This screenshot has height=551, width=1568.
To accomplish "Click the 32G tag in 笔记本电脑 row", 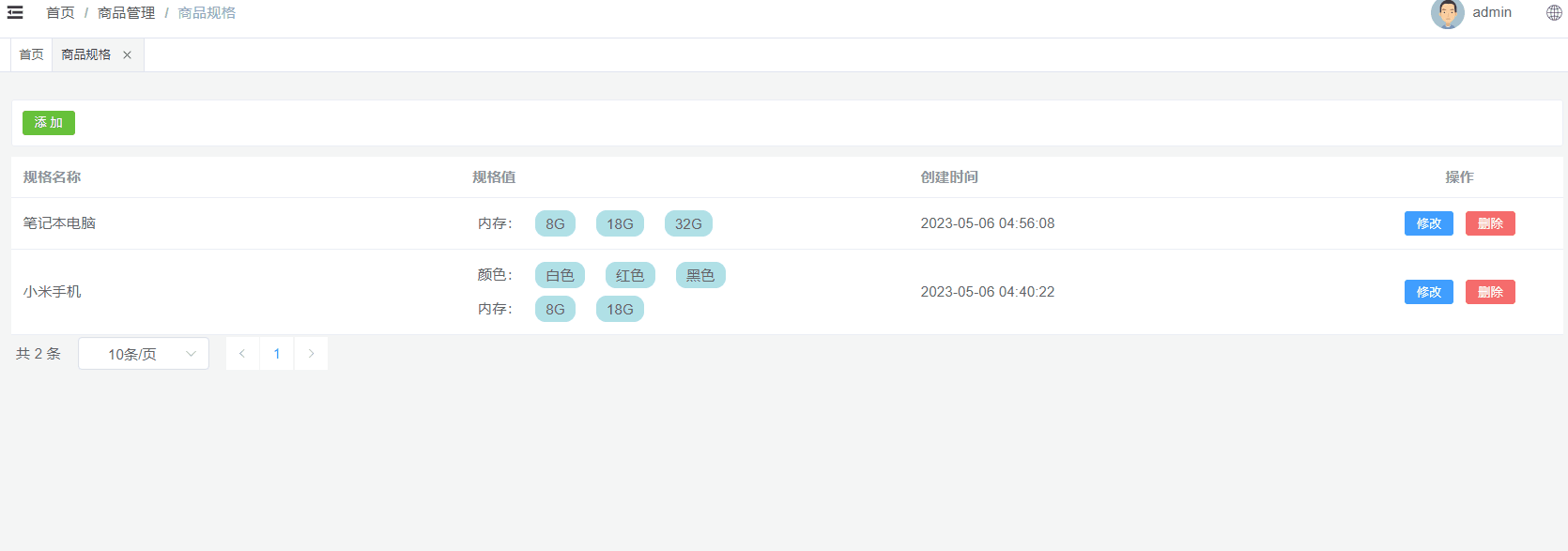I will (688, 224).
